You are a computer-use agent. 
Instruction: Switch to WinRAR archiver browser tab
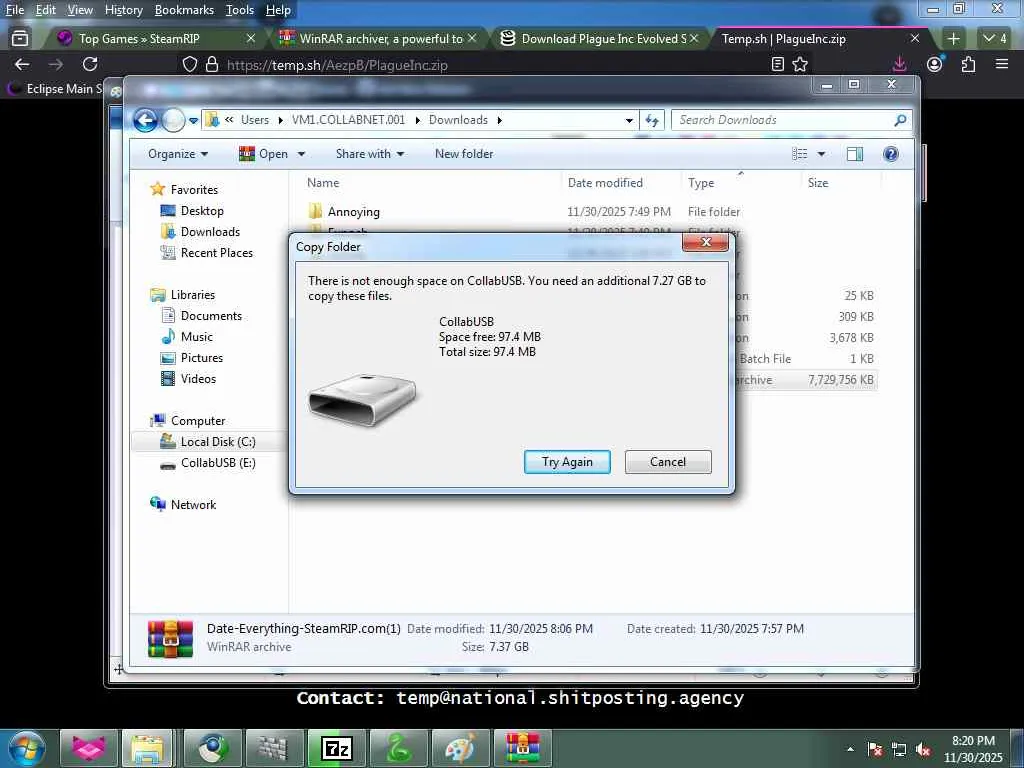[381, 39]
